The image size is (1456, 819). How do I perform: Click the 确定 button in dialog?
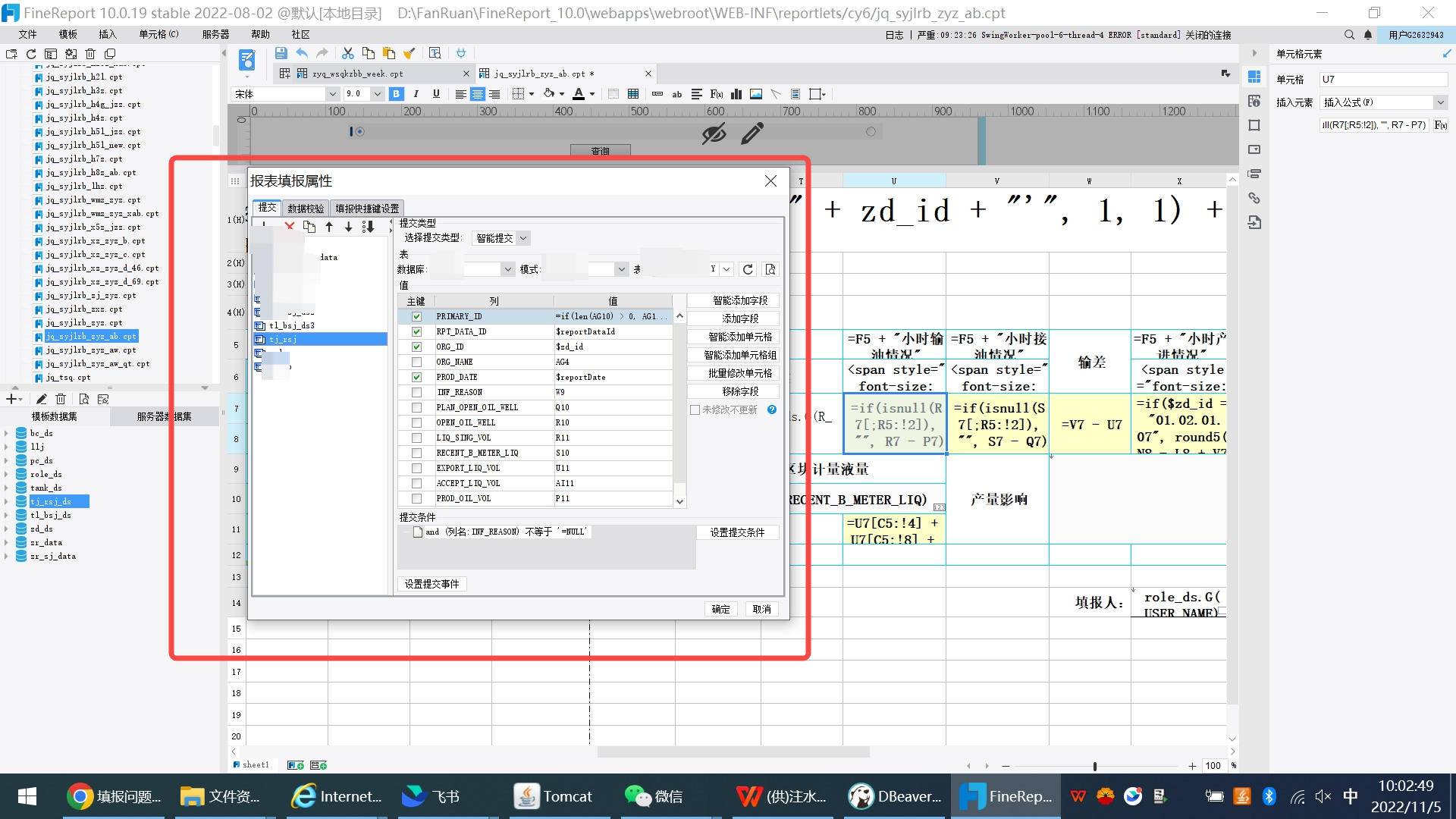[720, 609]
